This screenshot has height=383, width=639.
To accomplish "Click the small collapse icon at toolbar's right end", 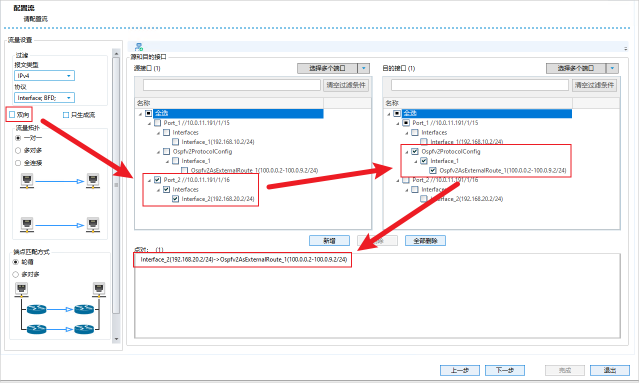I will tap(626, 48).
